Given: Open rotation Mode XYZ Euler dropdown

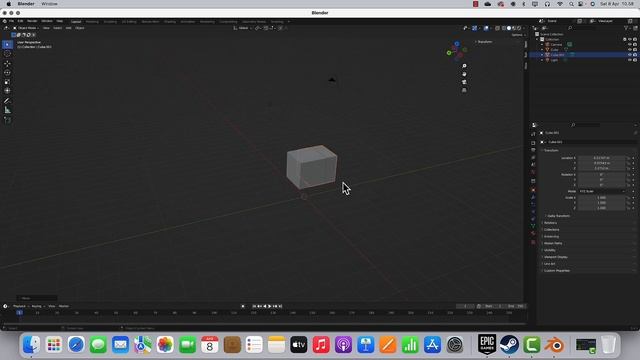Looking at the screenshot, I should tap(602, 191).
